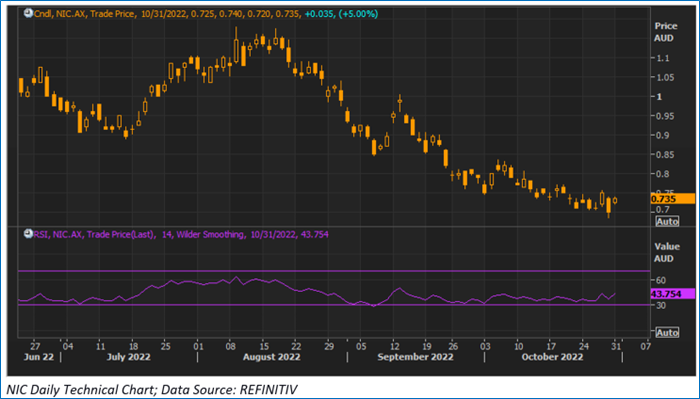This screenshot has width=700, height=399.
Task: Click the upper RSI overbought horizontal line
Action: (334, 271)
